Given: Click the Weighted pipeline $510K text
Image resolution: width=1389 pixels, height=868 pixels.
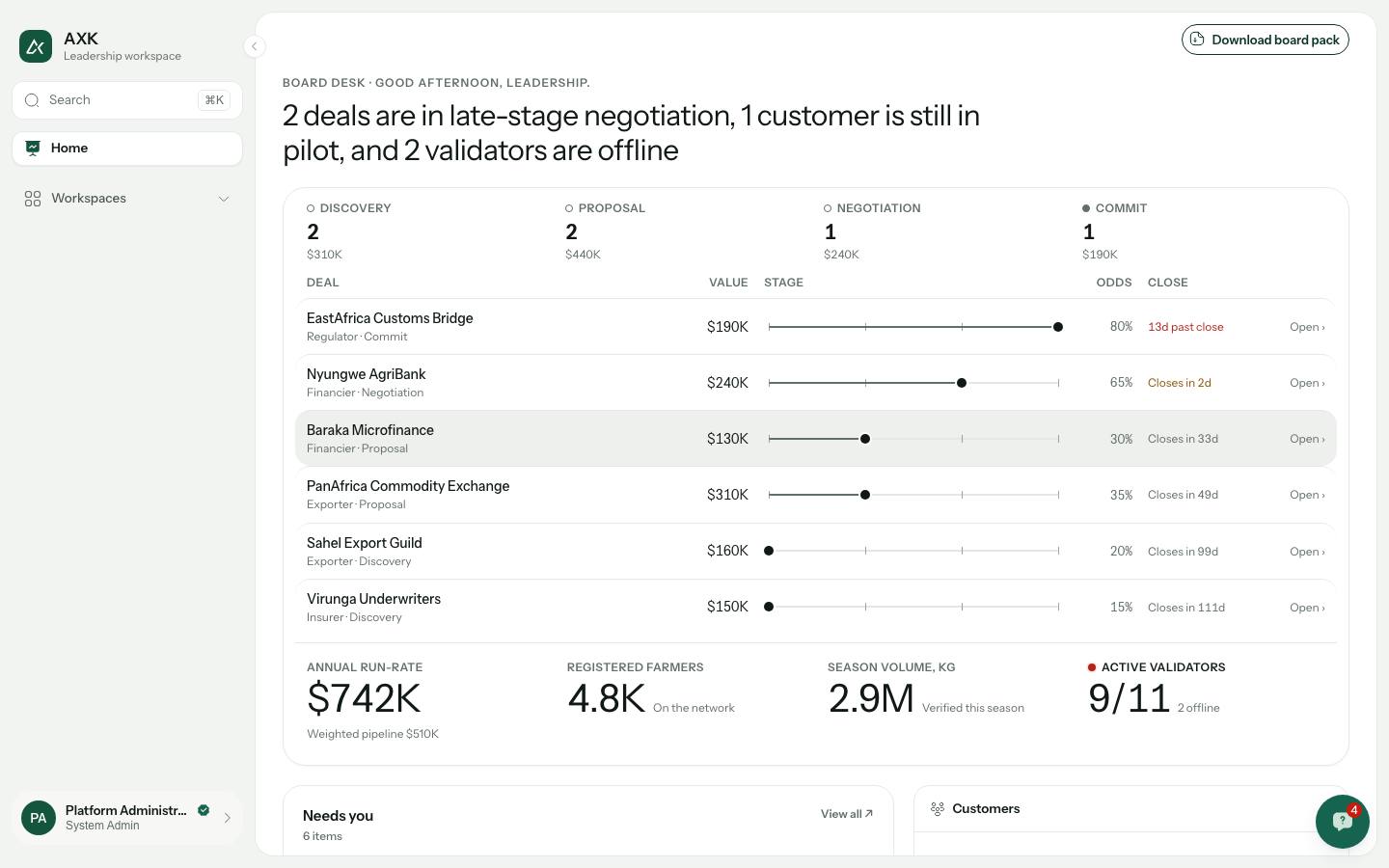Looking at the screenshot, I should (372, 734).
